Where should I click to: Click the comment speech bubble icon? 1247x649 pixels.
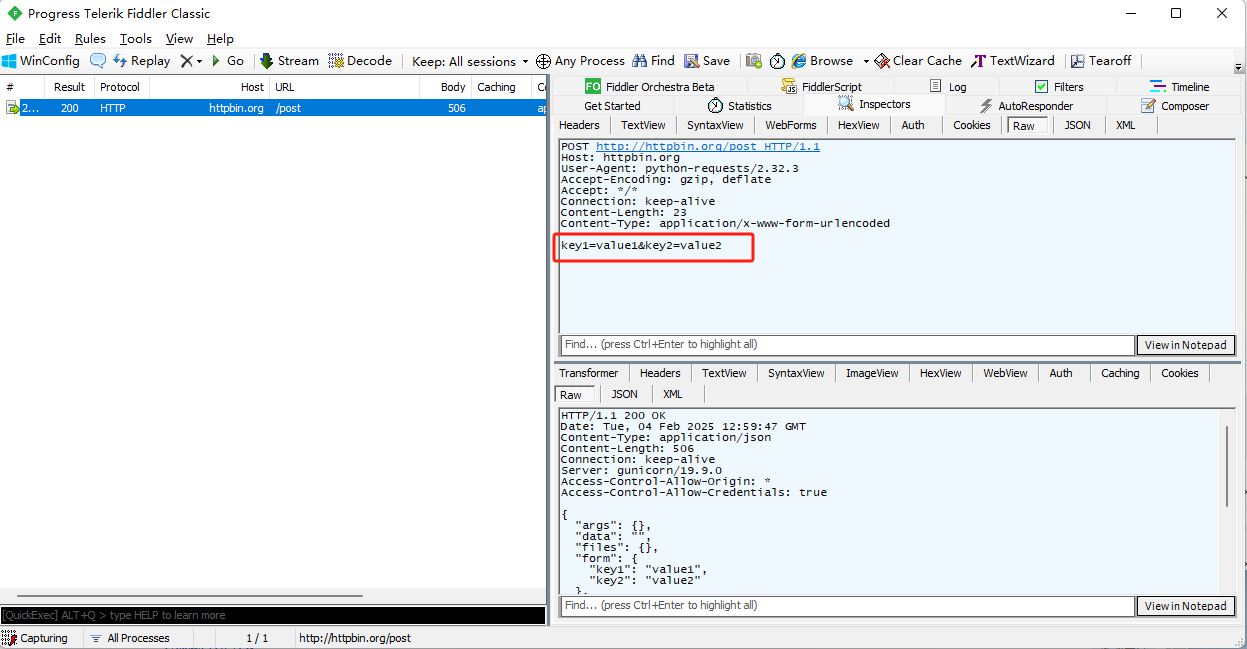click(x=98, y=61)
